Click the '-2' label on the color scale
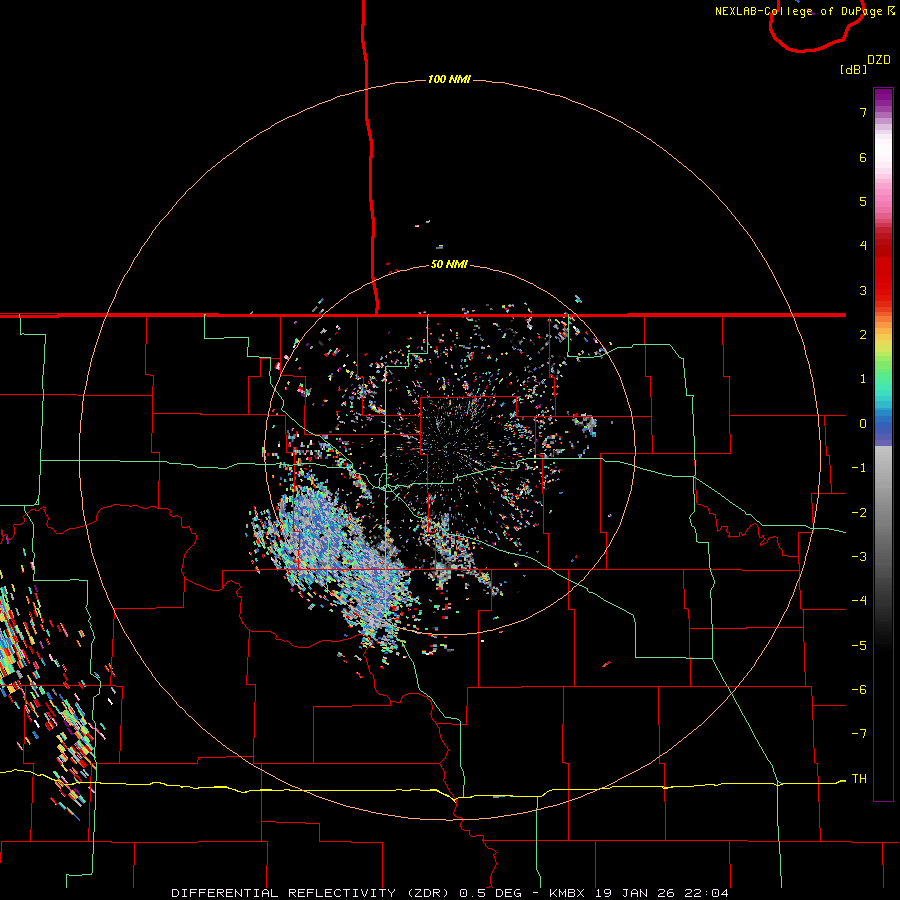 859,513
